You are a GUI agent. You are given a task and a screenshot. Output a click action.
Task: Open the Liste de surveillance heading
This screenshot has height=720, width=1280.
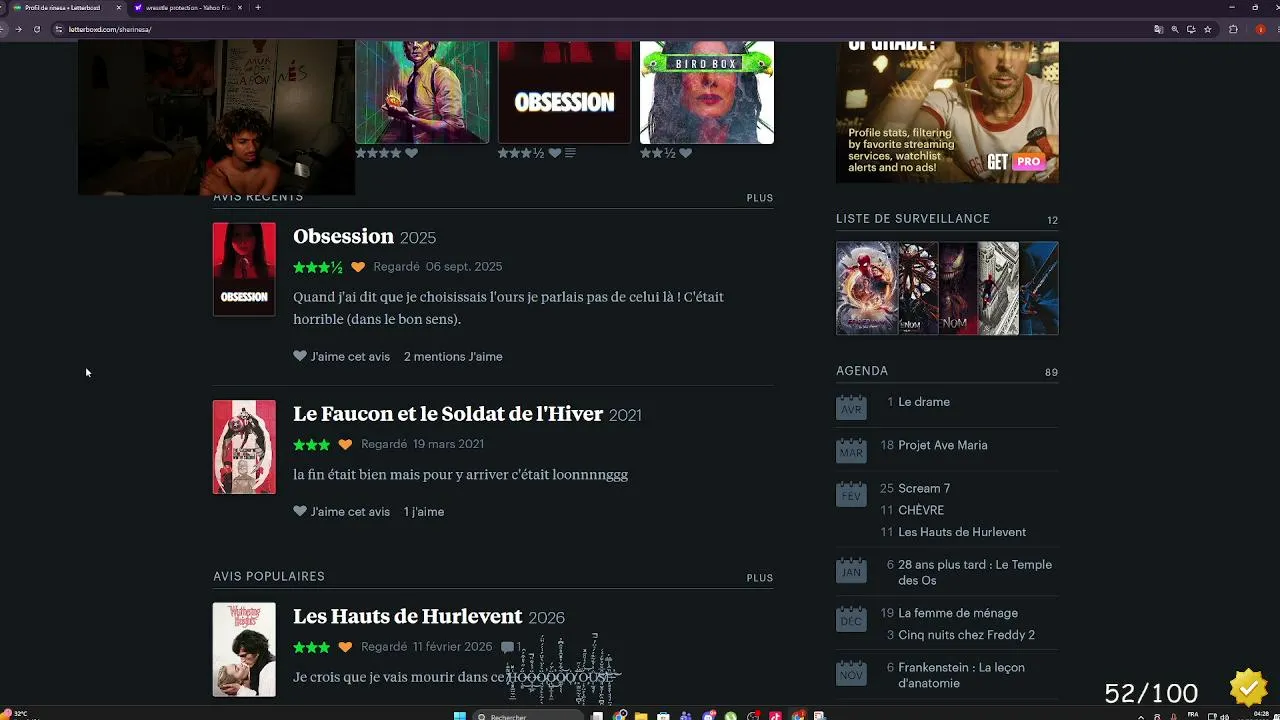tap(913, 219)
